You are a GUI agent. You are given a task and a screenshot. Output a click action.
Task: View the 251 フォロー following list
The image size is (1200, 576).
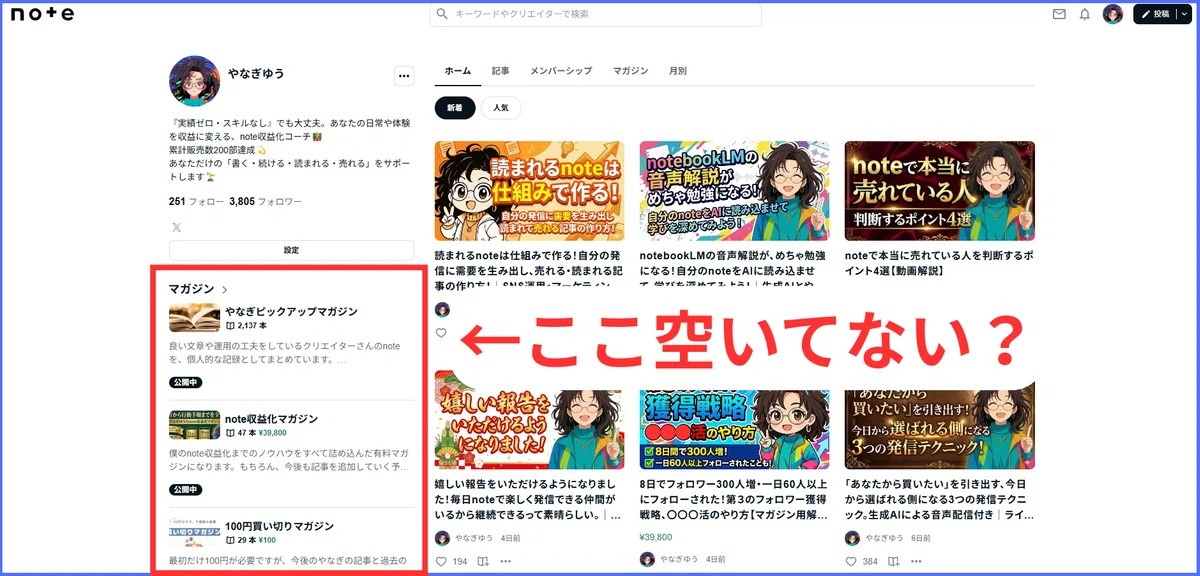[196, 201]
